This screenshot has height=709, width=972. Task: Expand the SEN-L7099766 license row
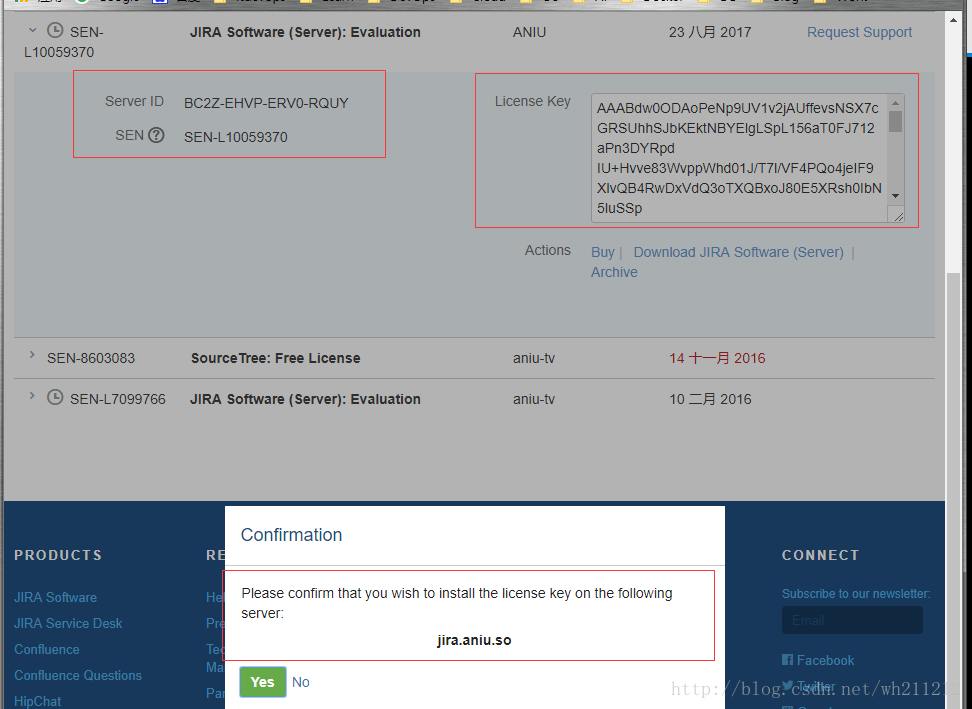click(32, 395)
